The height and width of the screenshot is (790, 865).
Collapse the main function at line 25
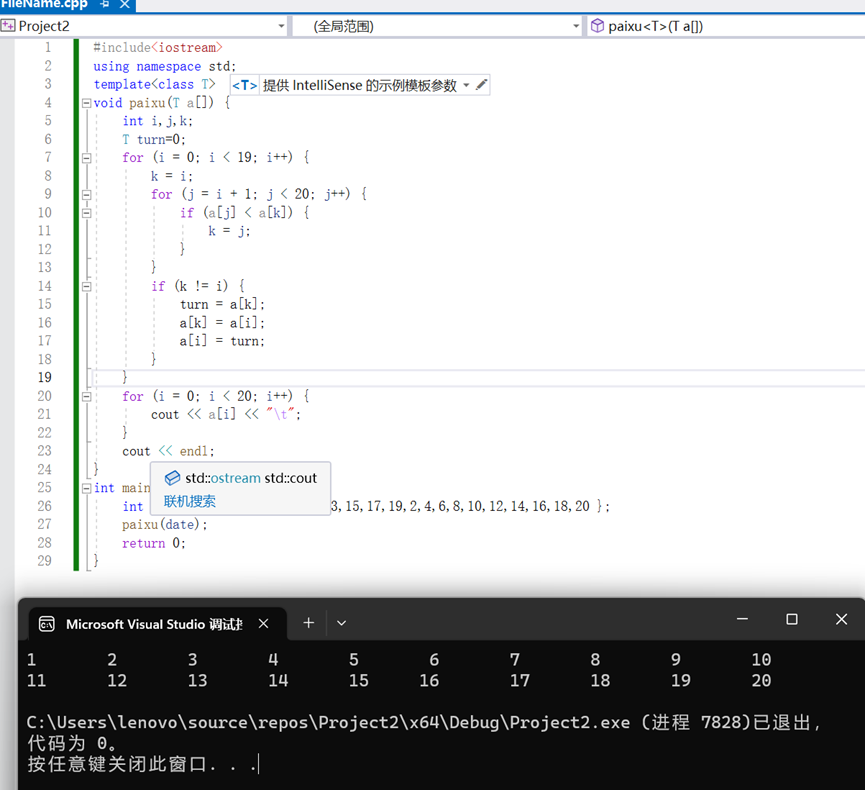coord(86,488)
